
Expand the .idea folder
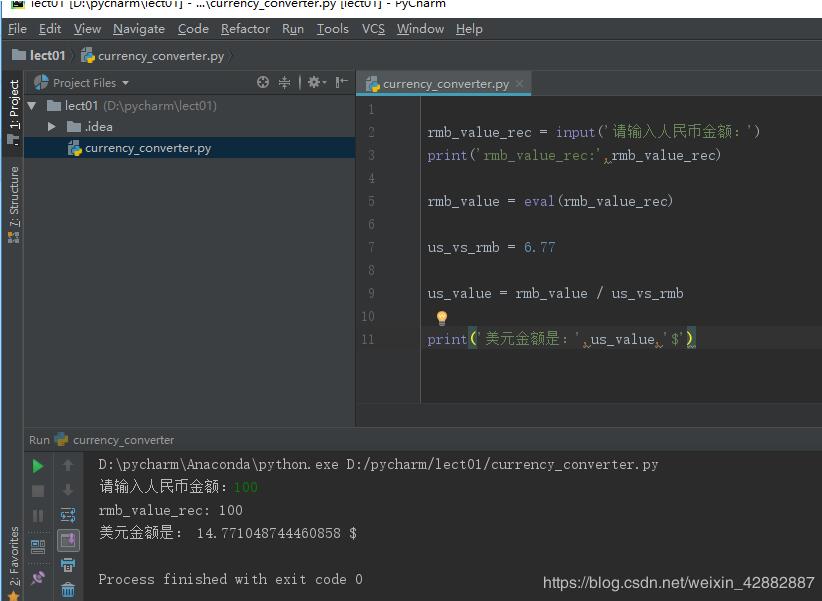click(53, 126)
